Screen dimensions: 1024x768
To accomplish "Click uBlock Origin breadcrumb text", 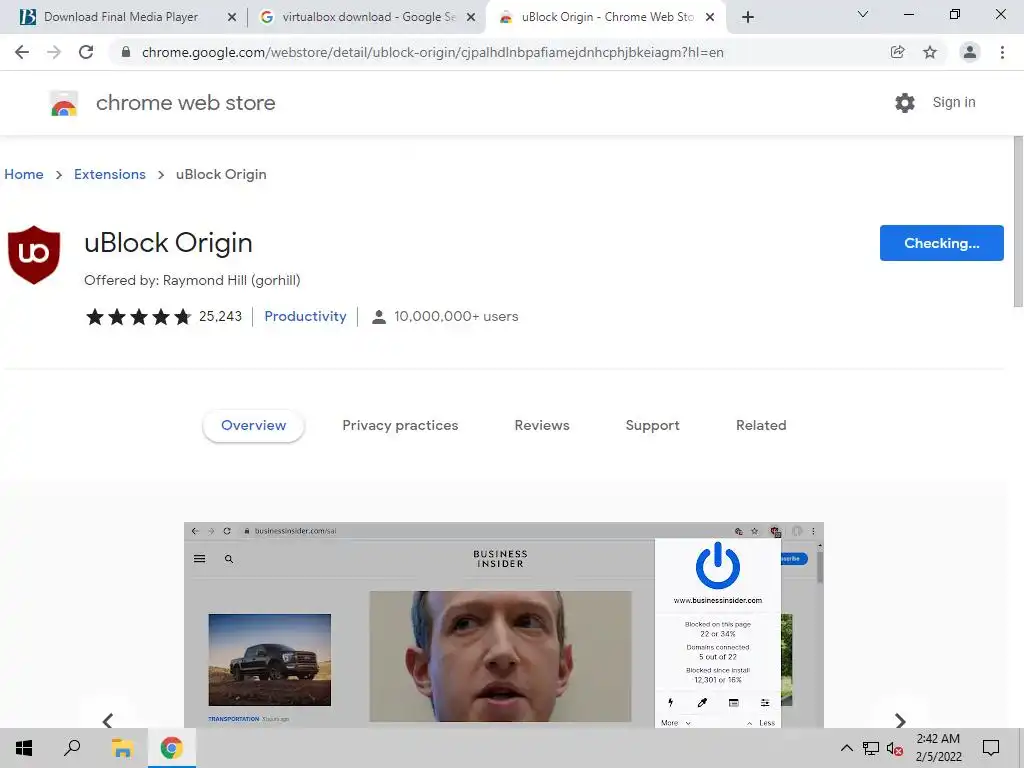I will coord(221,174).
